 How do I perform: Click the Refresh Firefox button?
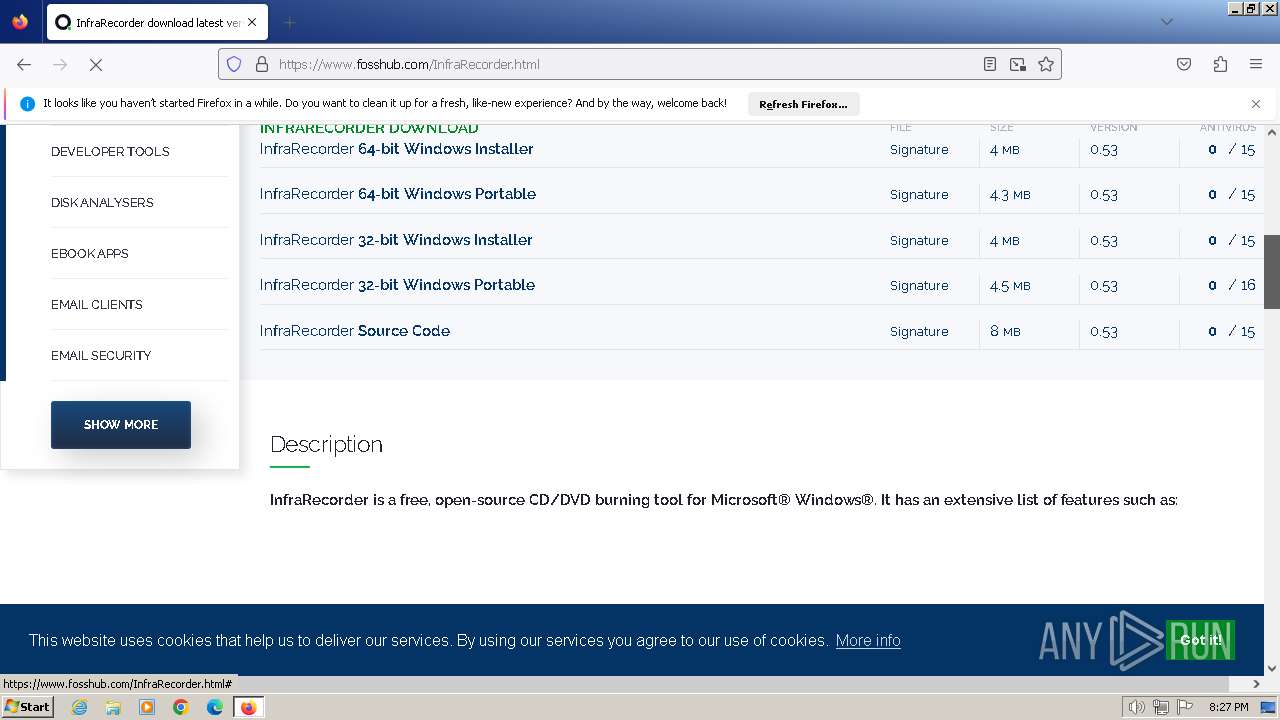[x=803, y=104]
